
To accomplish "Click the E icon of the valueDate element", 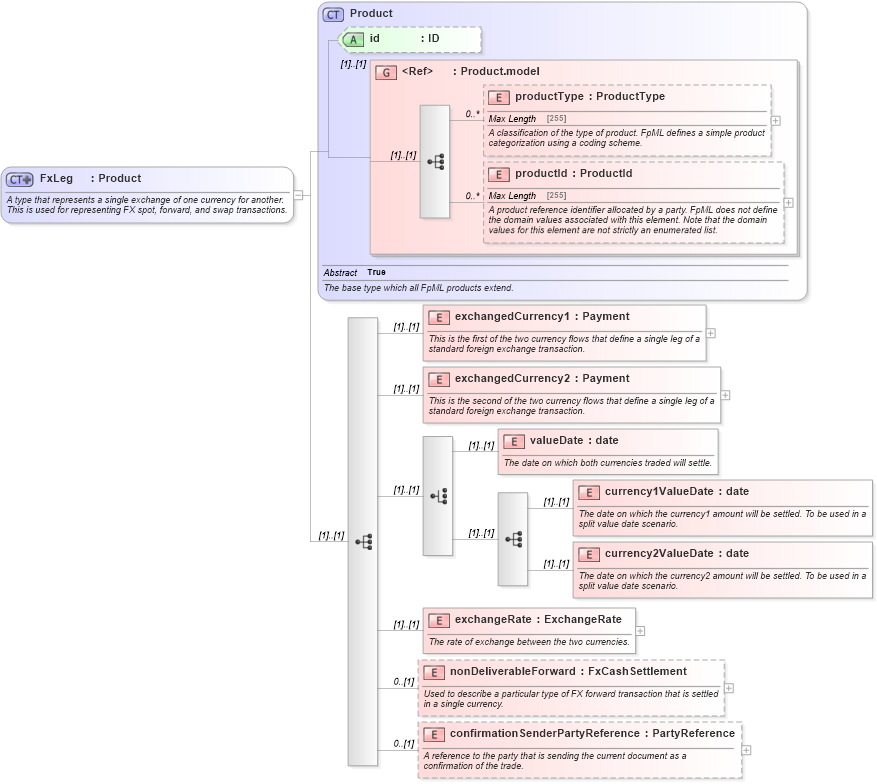I will click(x=513, y=442).
